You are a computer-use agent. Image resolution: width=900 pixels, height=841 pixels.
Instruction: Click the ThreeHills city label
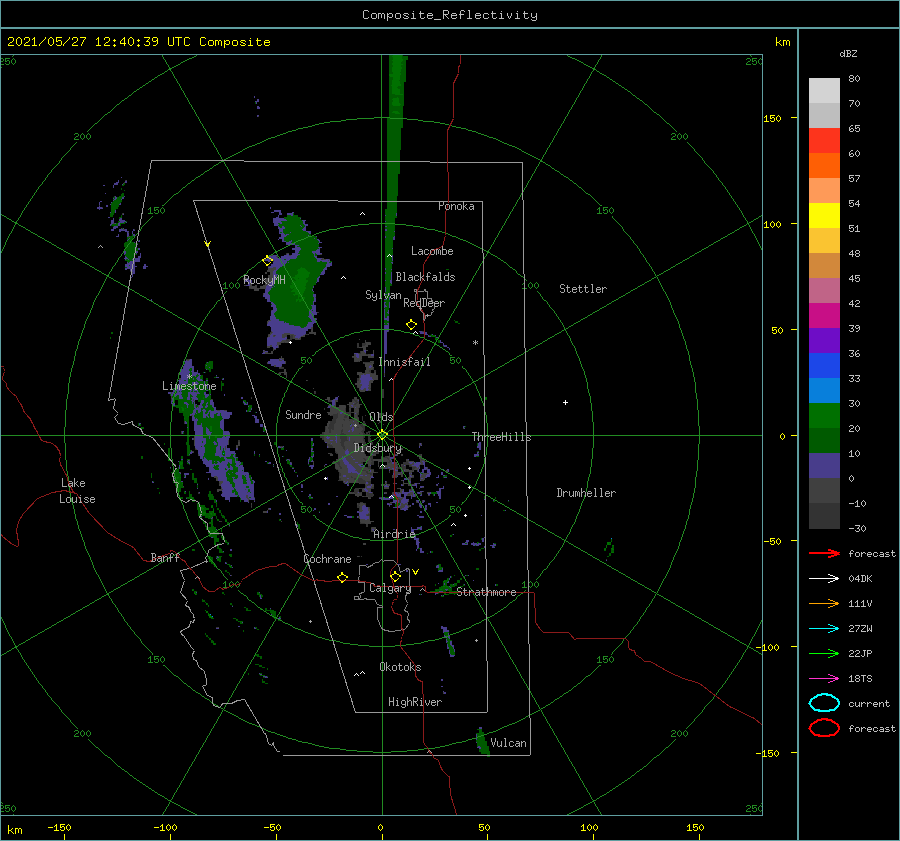point(501,437)
